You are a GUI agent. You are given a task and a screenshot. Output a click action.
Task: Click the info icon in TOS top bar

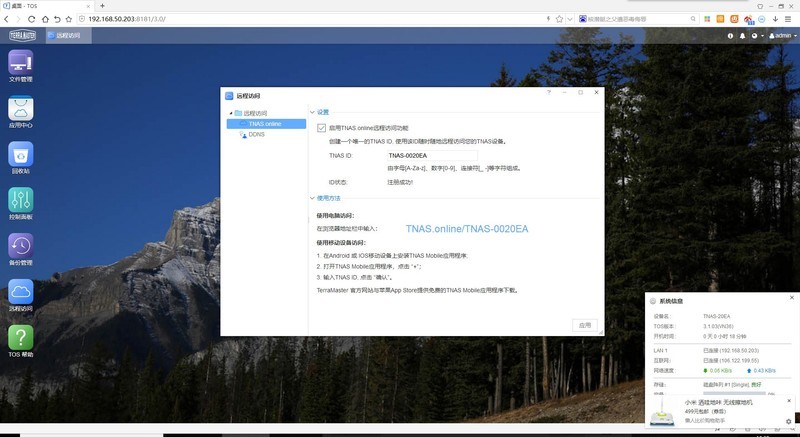click(x=730, y=36)
